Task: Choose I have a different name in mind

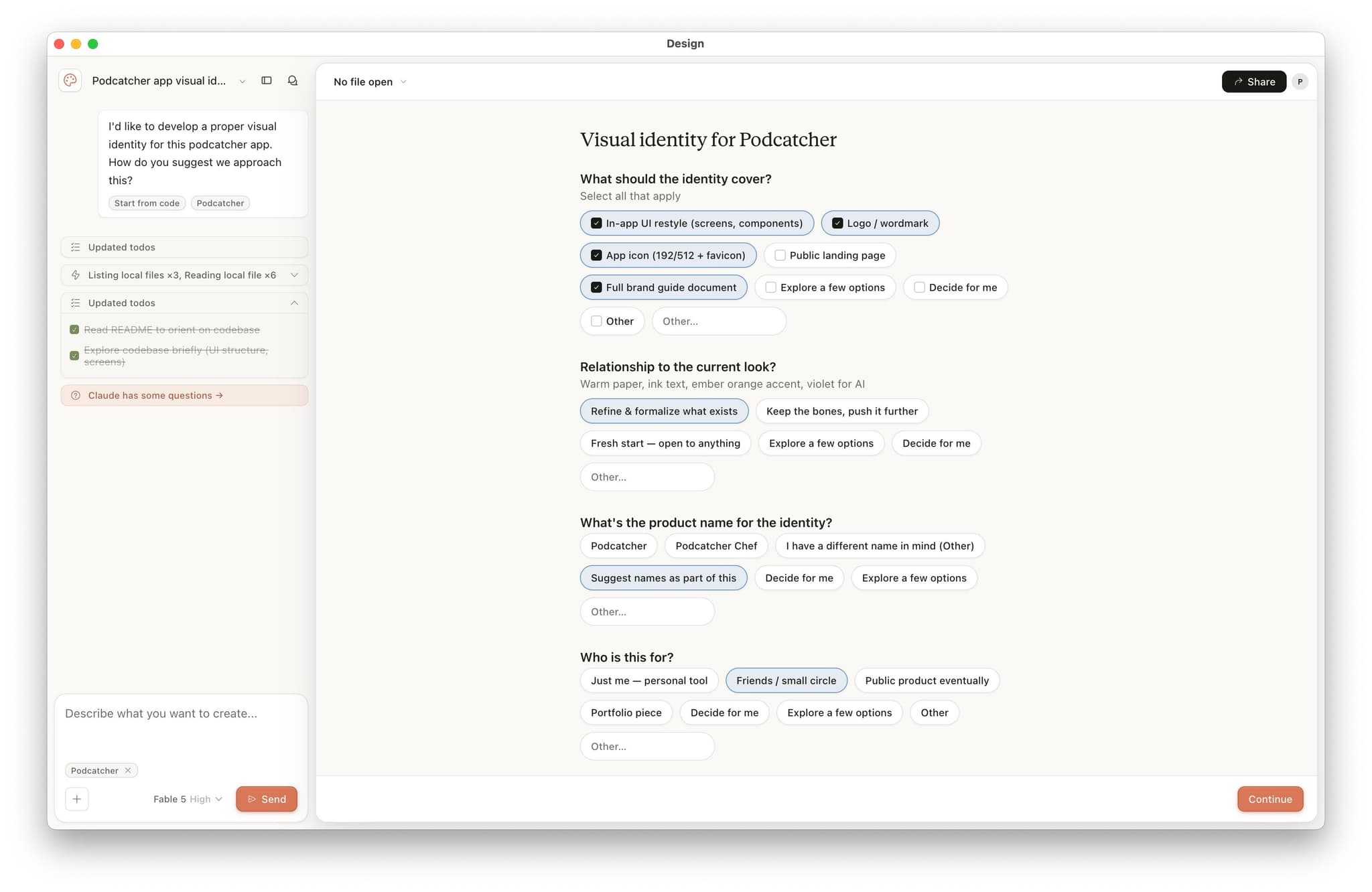Action: [880, 546]
